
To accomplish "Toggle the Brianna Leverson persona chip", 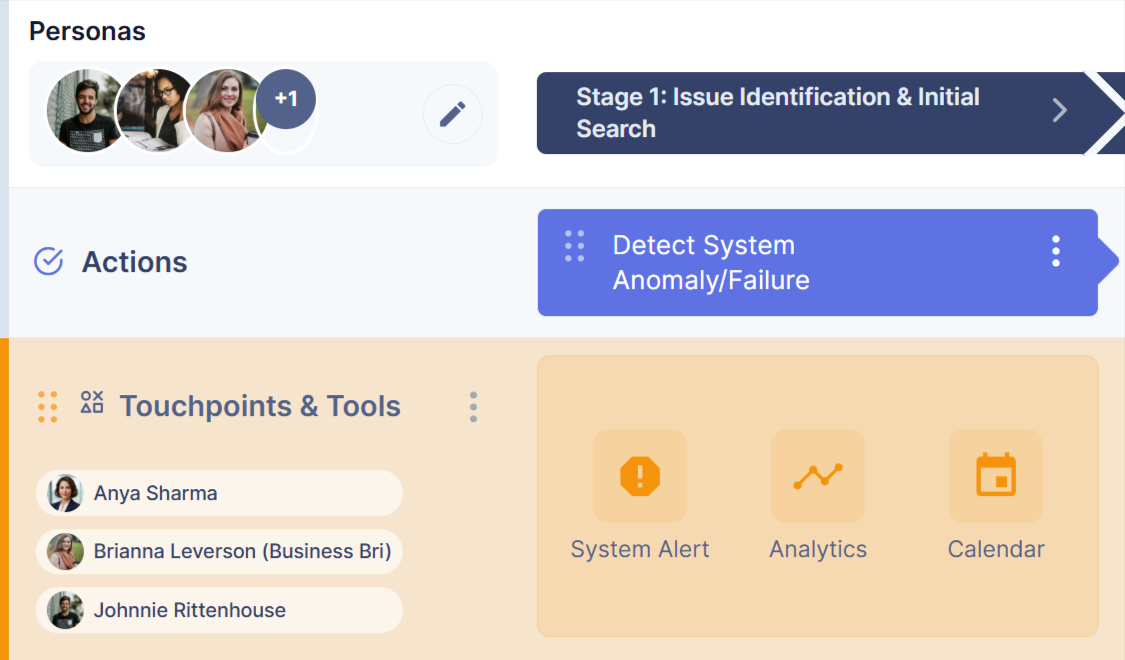I will [x=219, y=551].
